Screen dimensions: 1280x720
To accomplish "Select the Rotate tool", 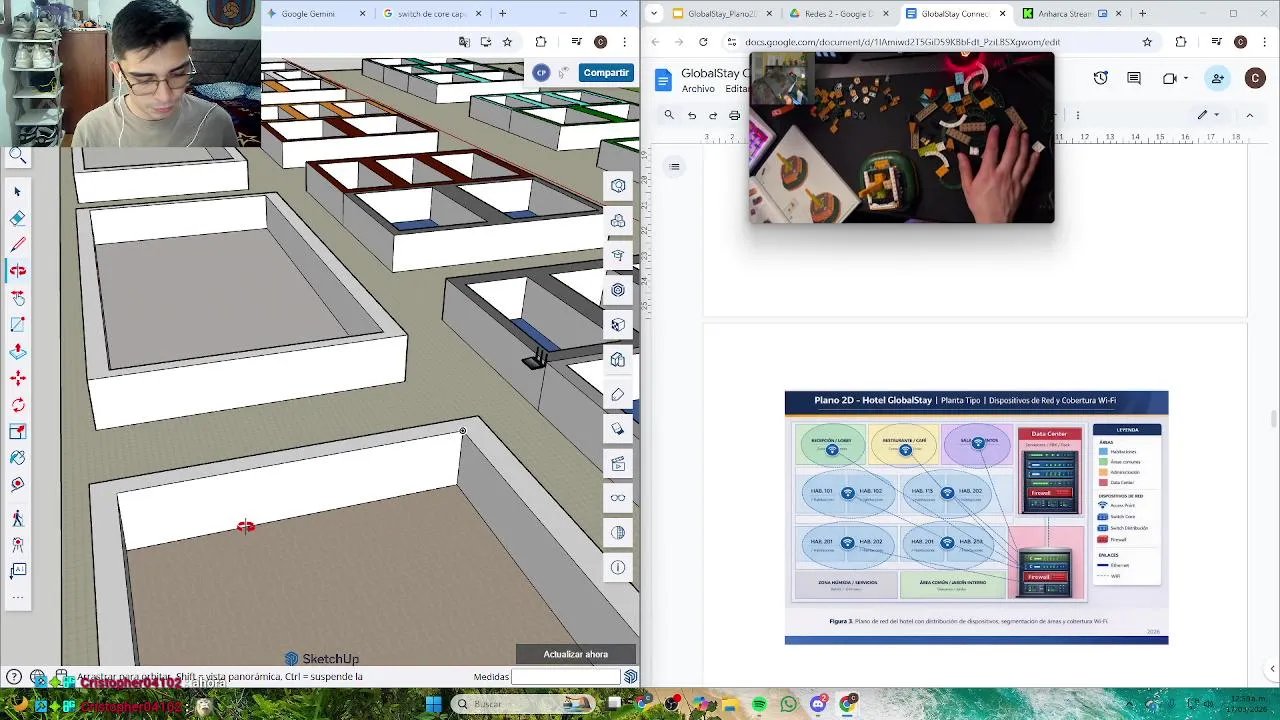I will (17, 405).
